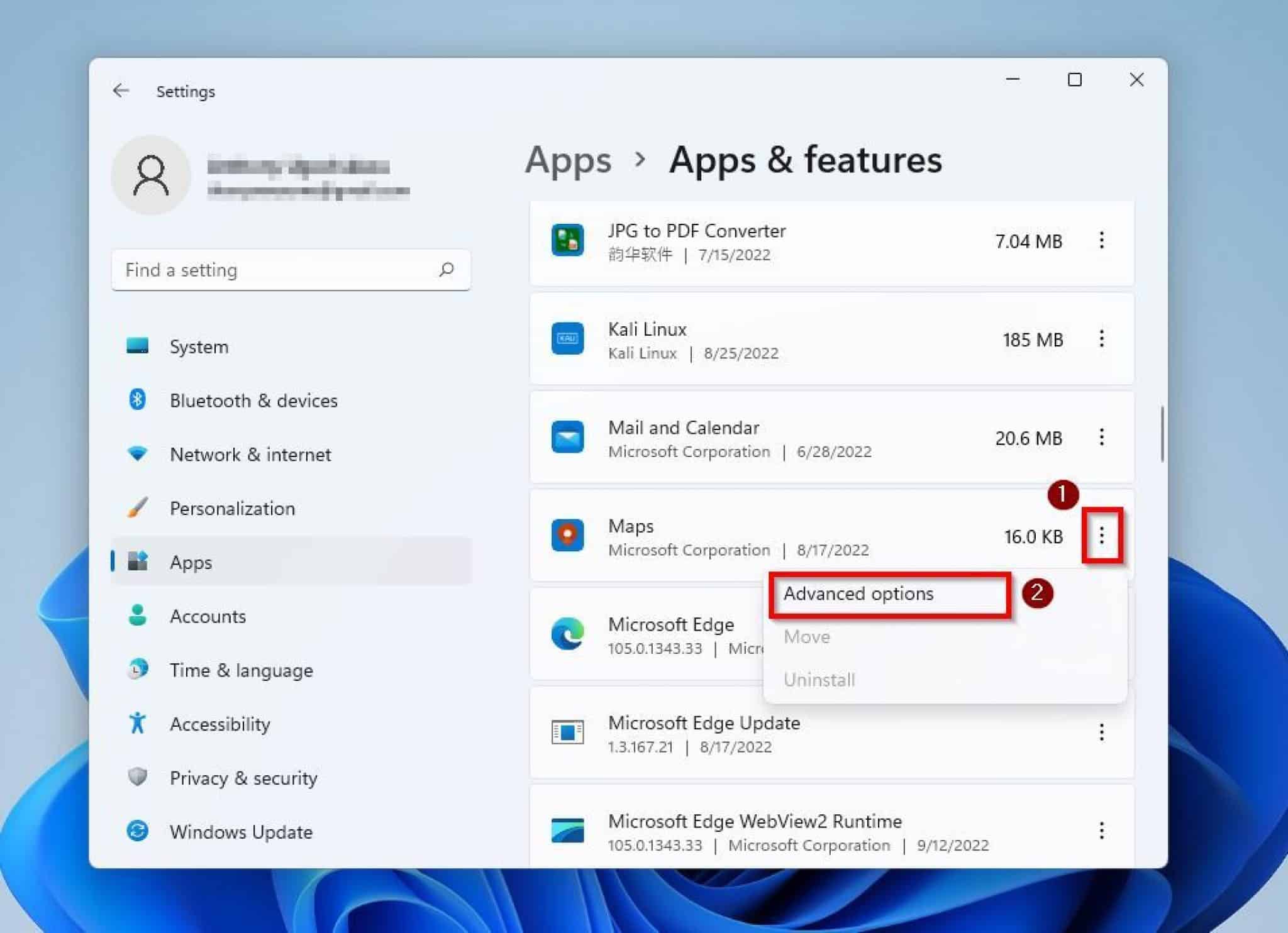This screenshot has height=933, width=1288.
Task: Click the Network & internet sidebar icon
Action: [x=139, y=454]
